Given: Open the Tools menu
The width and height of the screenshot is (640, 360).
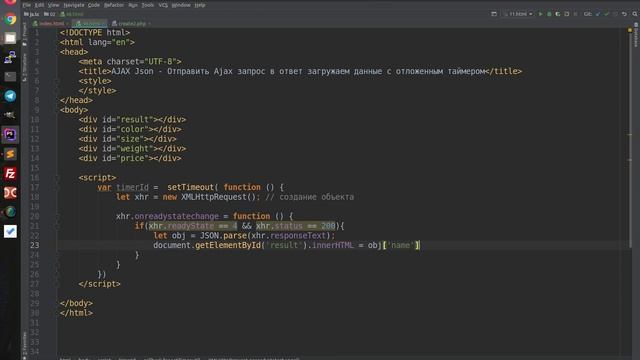Looking at the screenshot, I should [148, 5].
